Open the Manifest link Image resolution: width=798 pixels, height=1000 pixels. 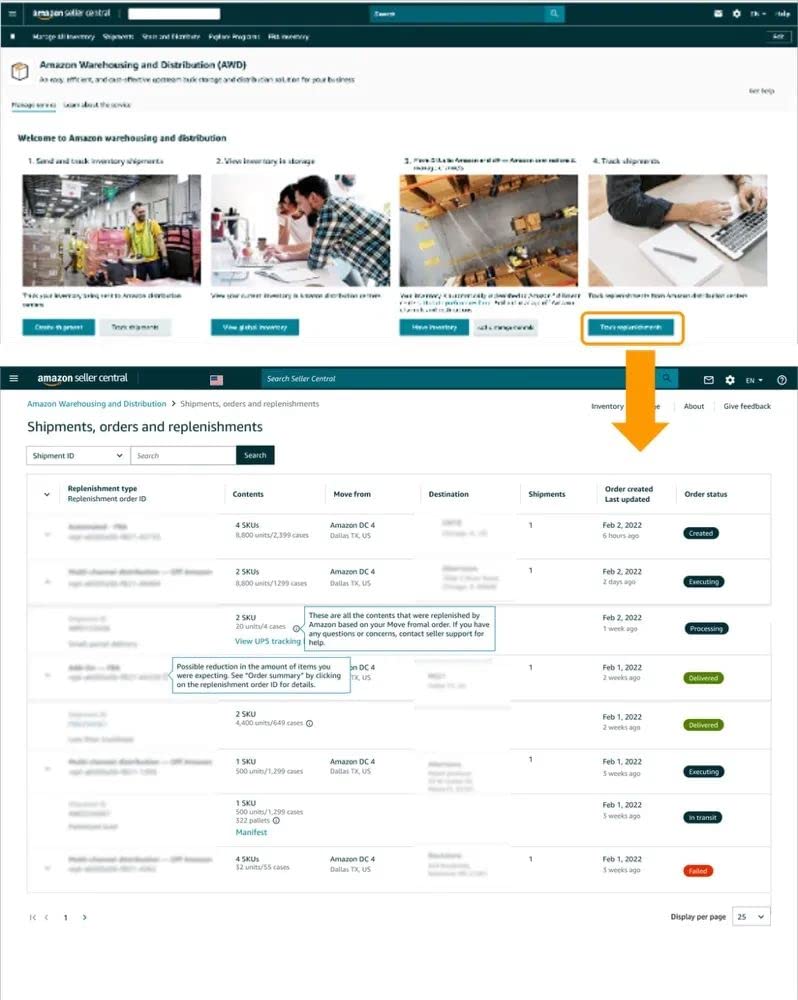251,832
